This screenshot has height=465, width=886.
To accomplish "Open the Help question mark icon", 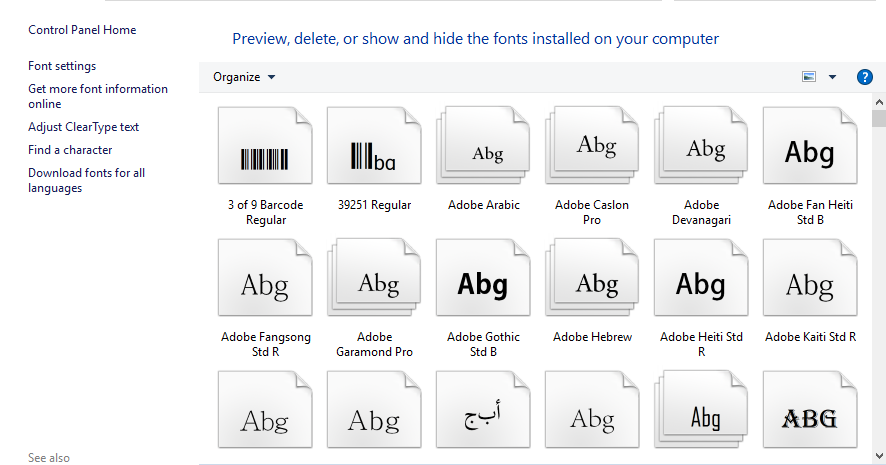I will pos(865,77).
